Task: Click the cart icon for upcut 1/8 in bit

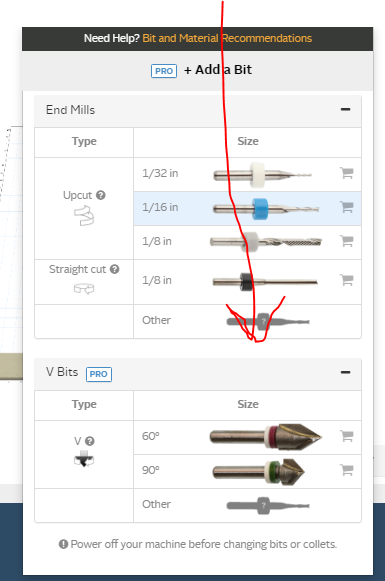Action: pos(346,241)
